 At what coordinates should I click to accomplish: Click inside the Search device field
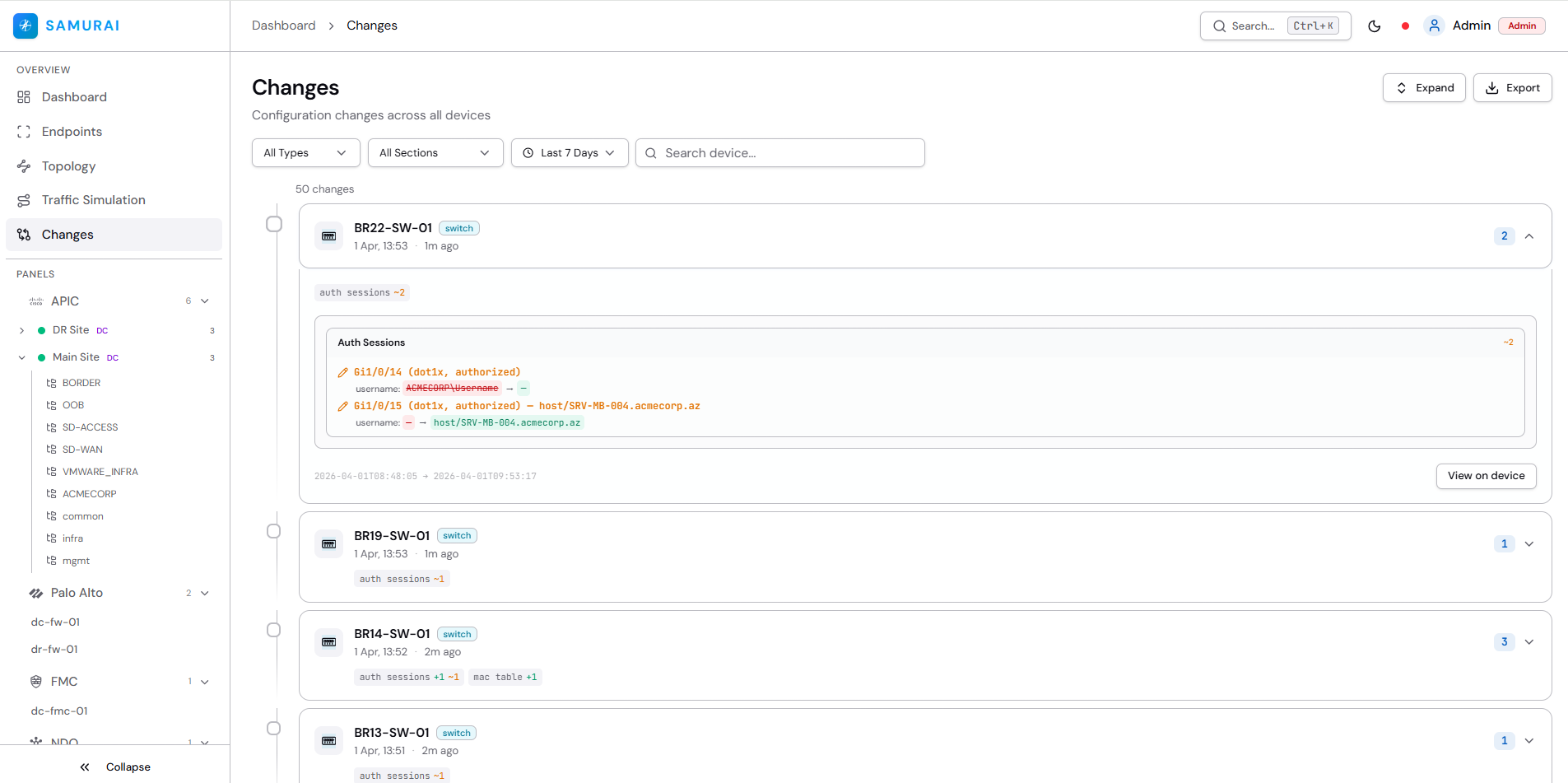779,152
